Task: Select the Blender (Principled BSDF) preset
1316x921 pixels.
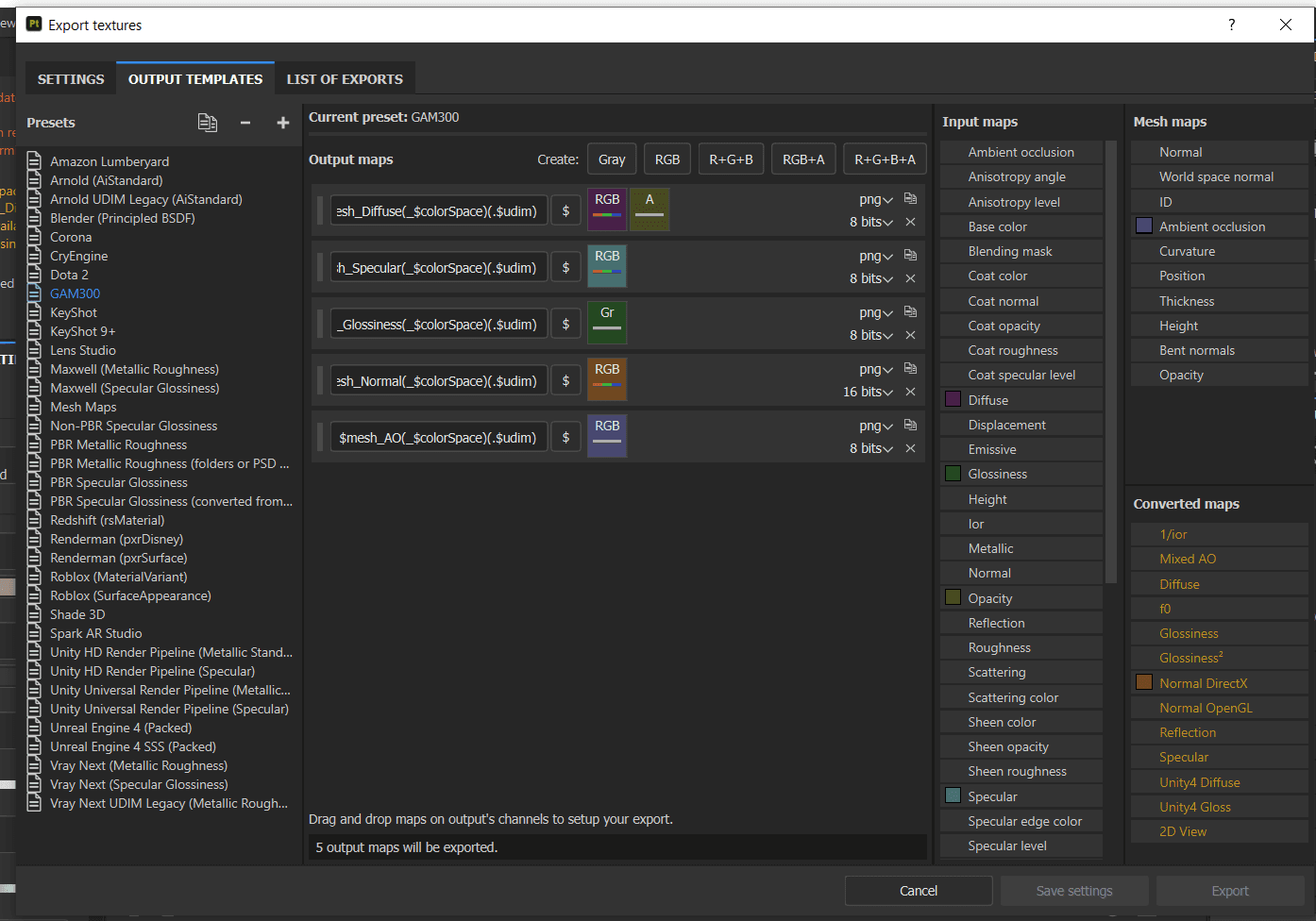Action: pos(123,218)
